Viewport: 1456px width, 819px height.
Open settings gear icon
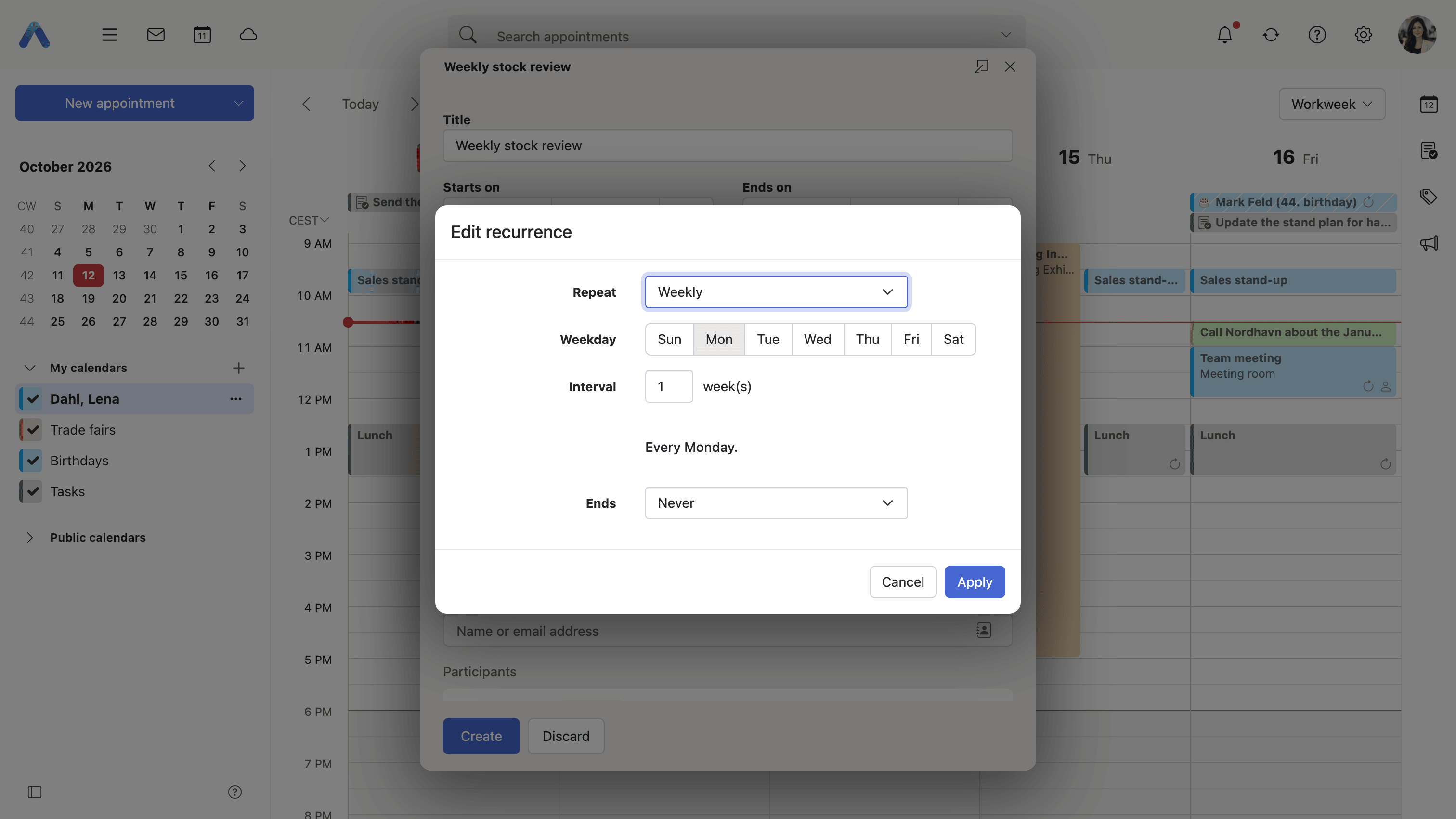pyautogui.click(x=1363, y=35)
